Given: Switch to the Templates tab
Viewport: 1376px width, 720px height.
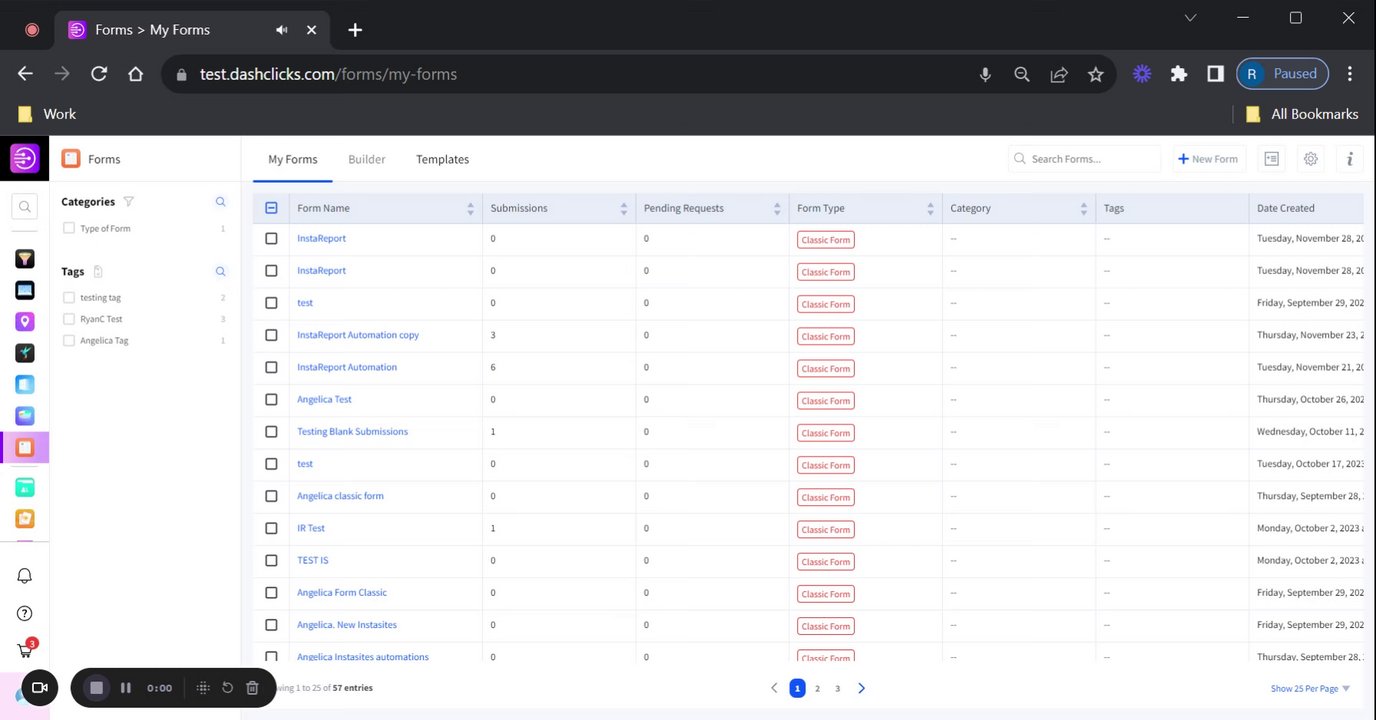Looking at the screenshot, I should [x=442, y=159].
